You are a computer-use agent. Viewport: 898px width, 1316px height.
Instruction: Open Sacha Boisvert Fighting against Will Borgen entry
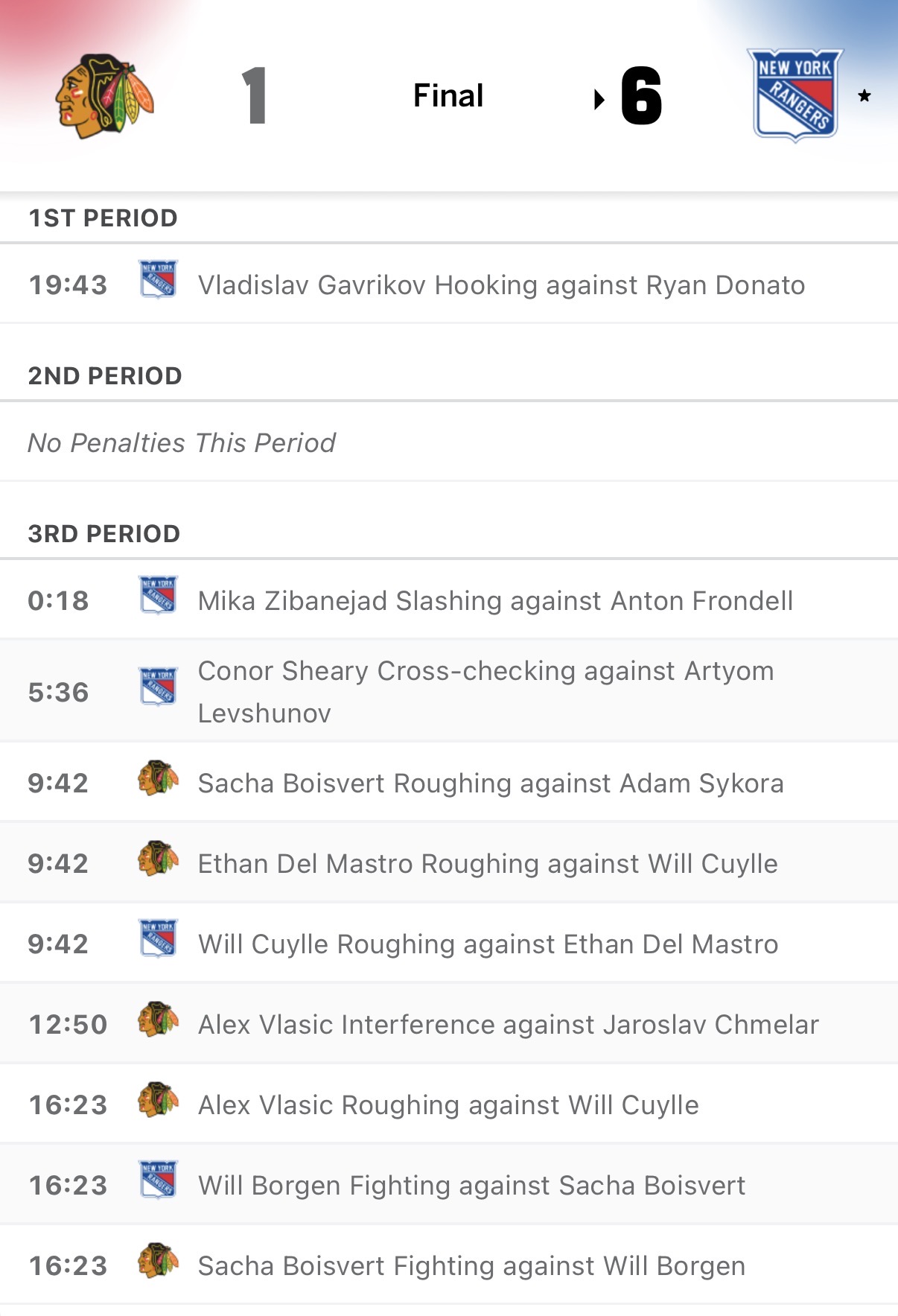tap(471, 1266)
